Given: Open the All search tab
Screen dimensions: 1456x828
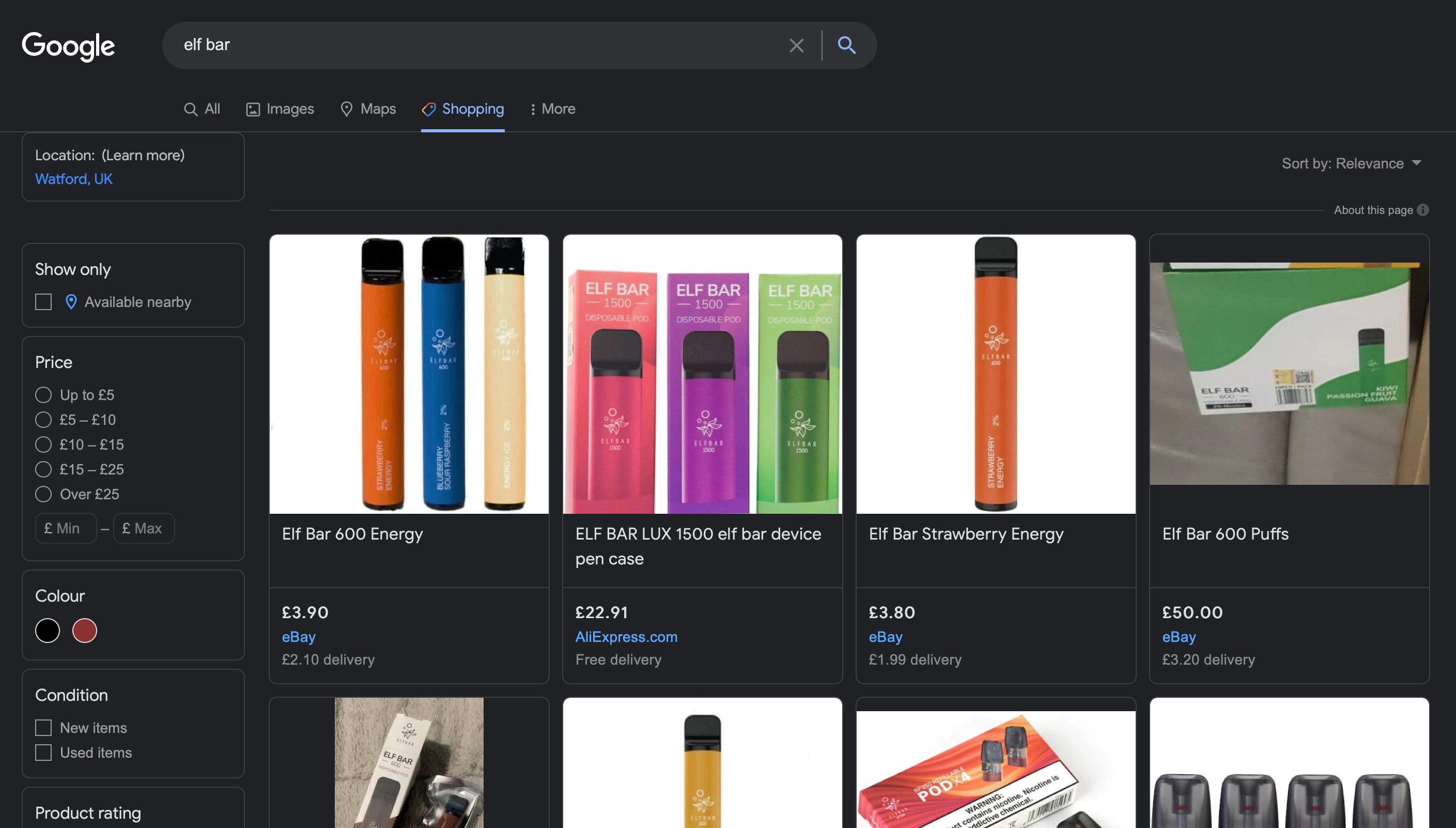Looking at the screenshot, I should 202,109.
